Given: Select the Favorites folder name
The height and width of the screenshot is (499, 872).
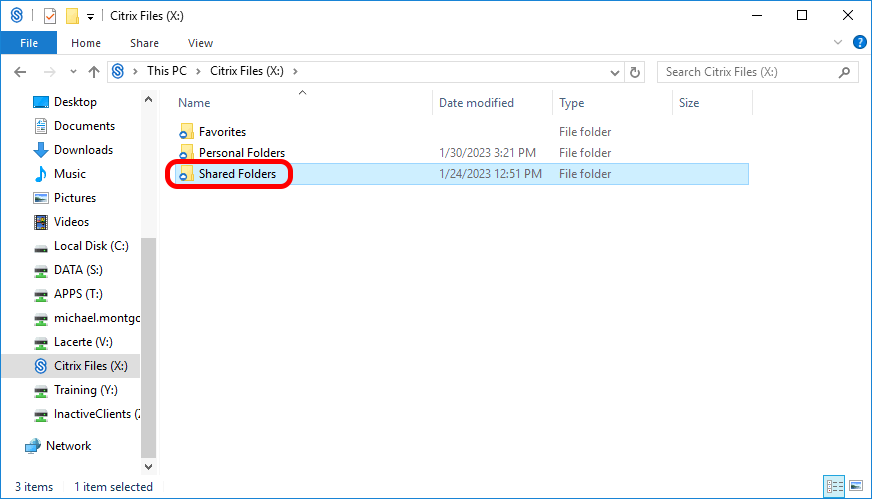Looking at the screenshot, I should (x=222, y=132).
